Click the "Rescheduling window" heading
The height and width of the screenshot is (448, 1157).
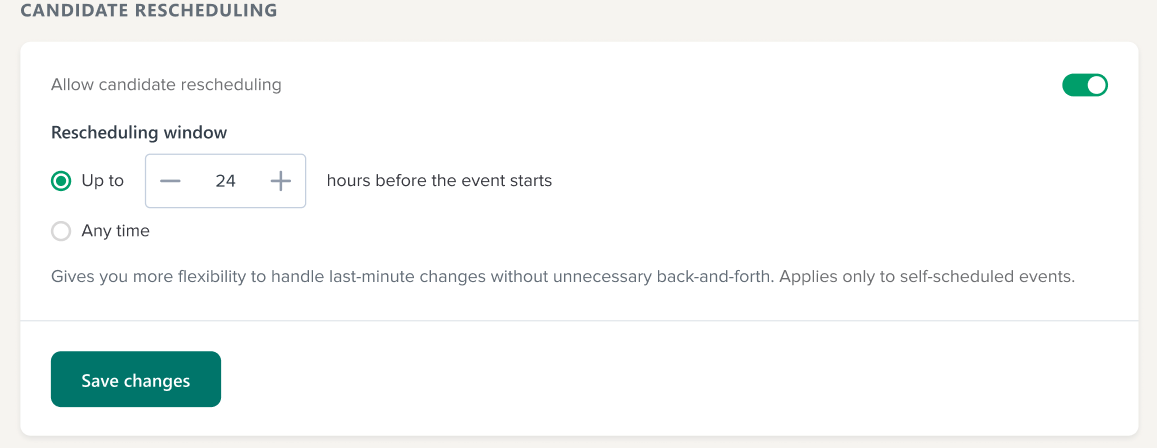coord(139,132)
